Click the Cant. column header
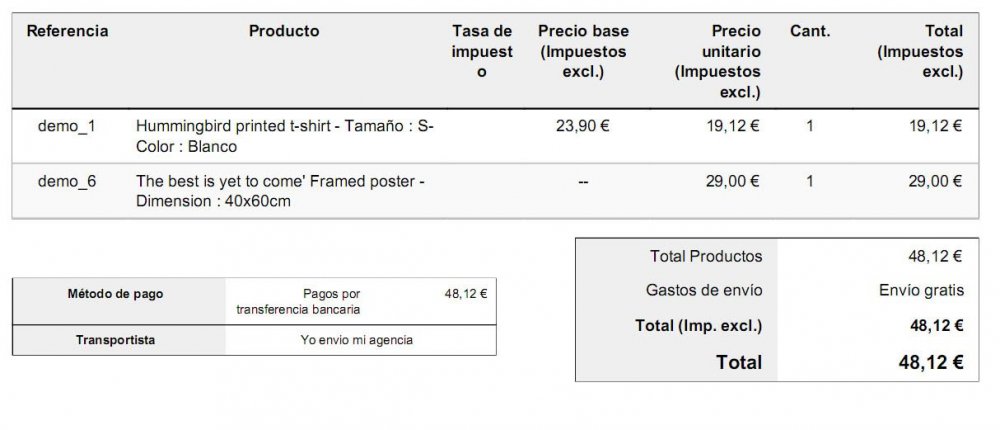This screenshot has width=1000, height=430. [x=810, y=31]
